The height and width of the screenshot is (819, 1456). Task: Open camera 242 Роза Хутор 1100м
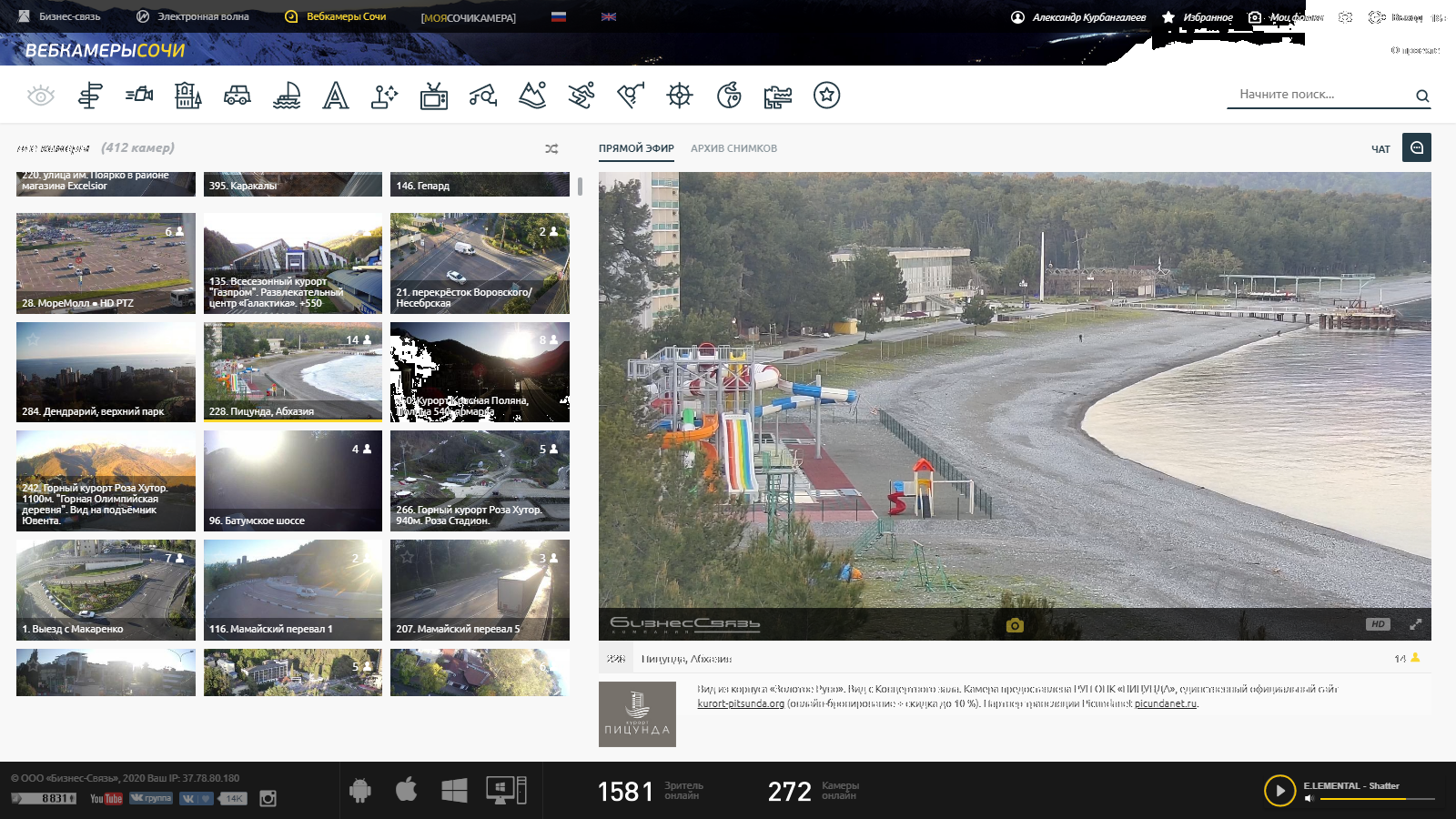tap(106, 481)
